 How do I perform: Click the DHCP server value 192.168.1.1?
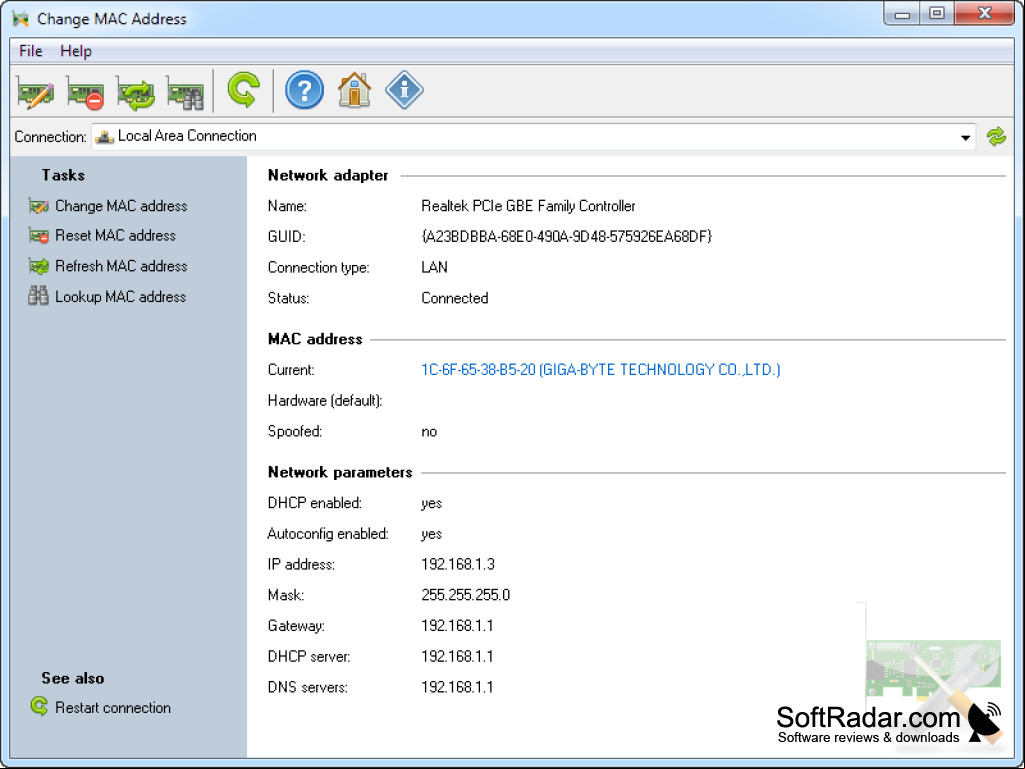[457, 657]
